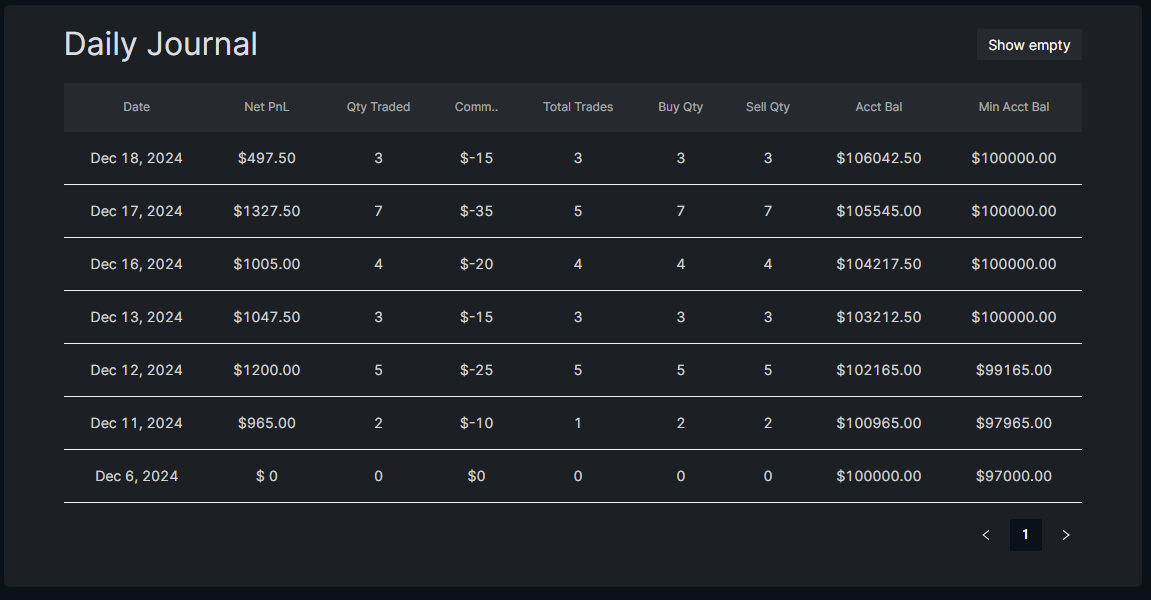Viewport: 1151px width, 600px height.
Task: Open the Dec 17, 2024 journal row
Action: 137,211
